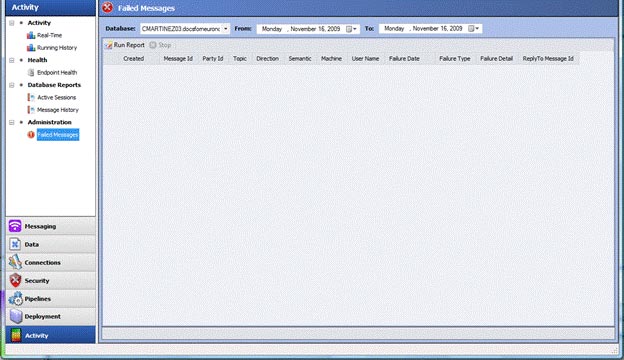Click the Running History chart icon
This screenshot has width=624, height=360.
31,48
